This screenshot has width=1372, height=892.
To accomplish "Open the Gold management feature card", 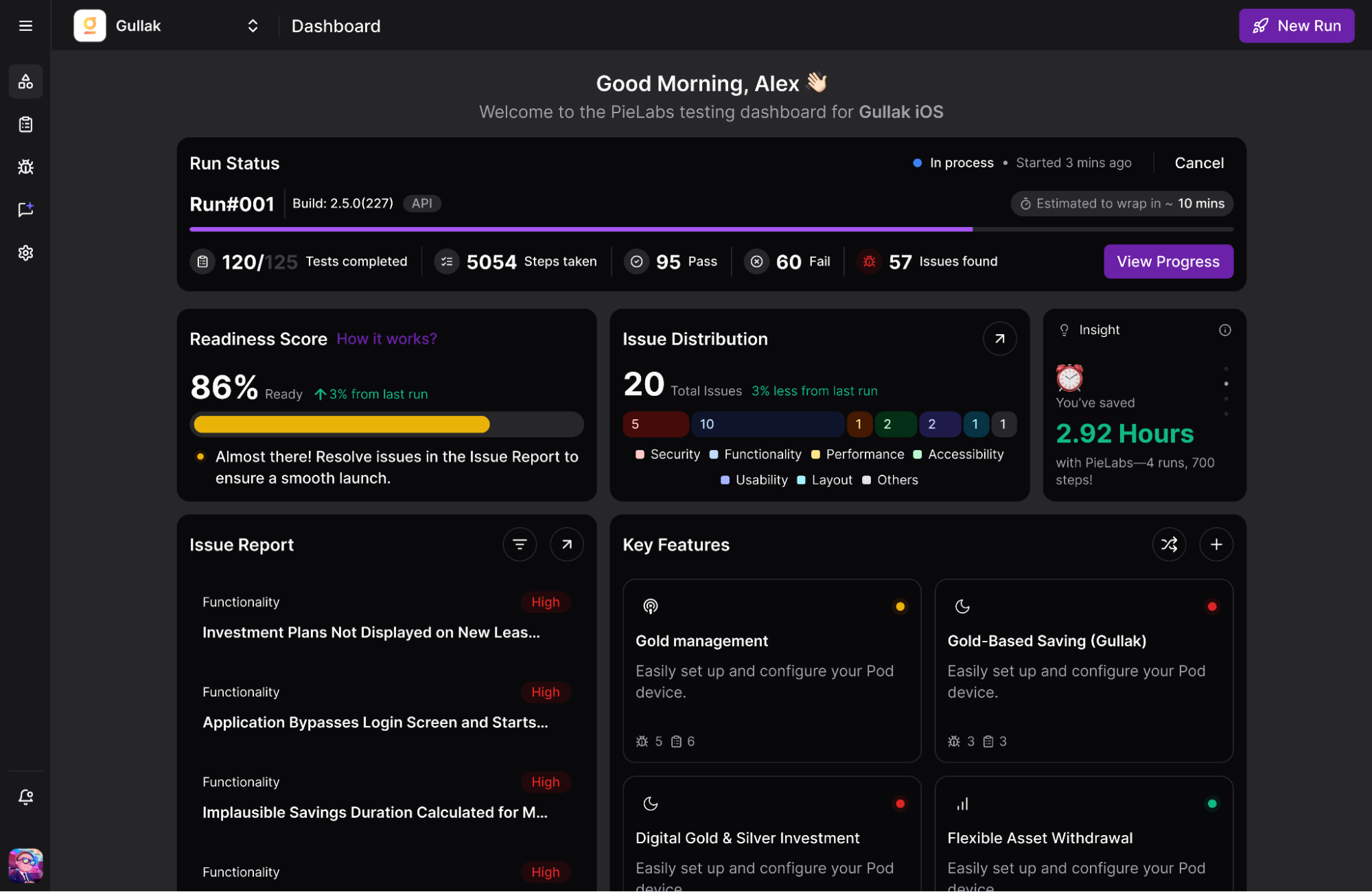I will (x=771, y=670).
